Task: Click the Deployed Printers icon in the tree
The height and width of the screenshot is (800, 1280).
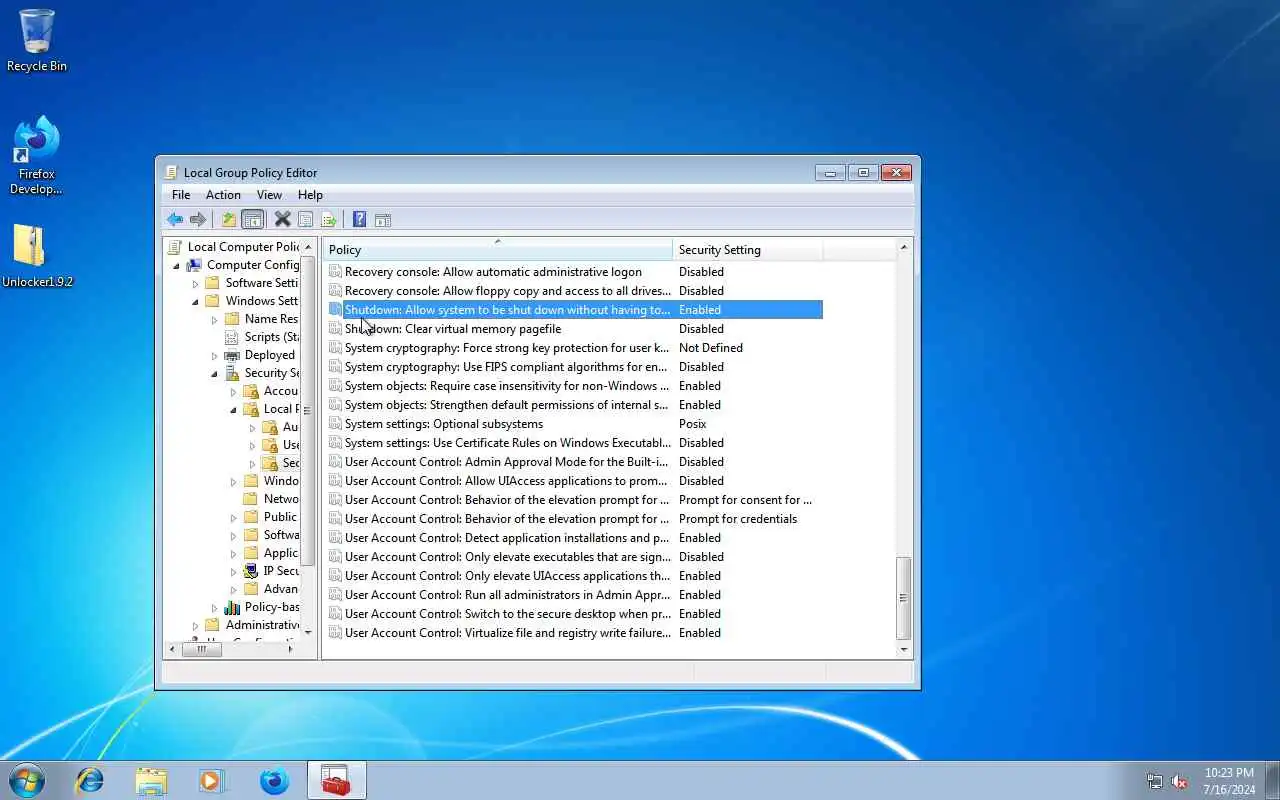Action: coord(232,355)
